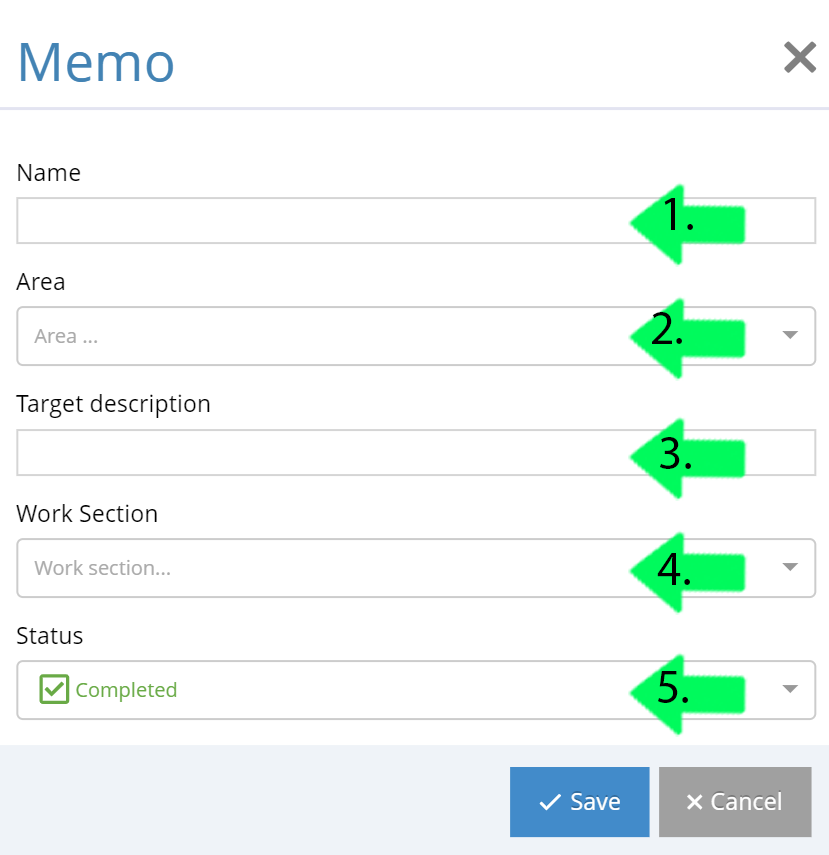
Task: Close the Memo dialog with the X icon
Action: click(800, 57)
